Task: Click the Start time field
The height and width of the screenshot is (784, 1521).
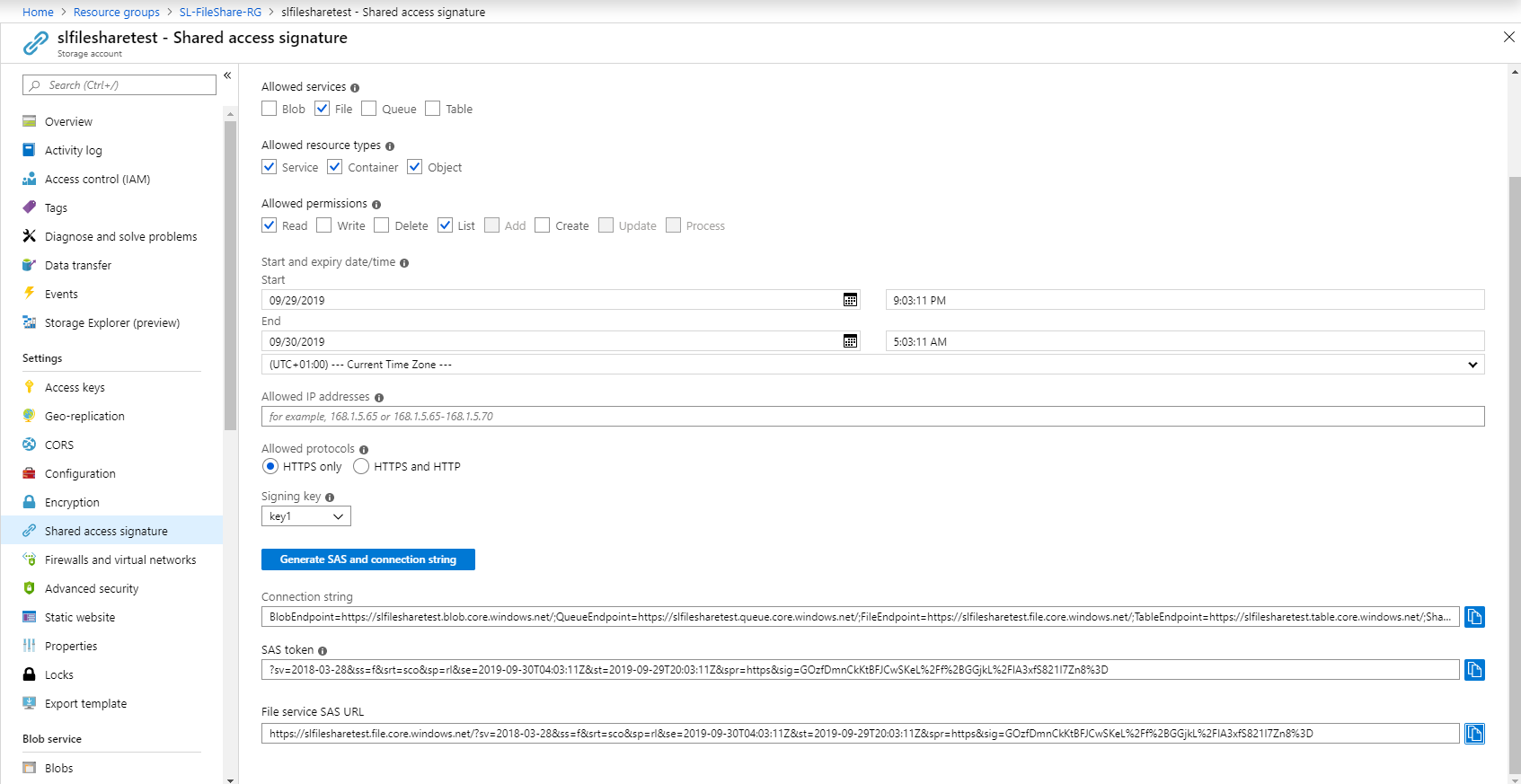Action: tap(1185, 300)
